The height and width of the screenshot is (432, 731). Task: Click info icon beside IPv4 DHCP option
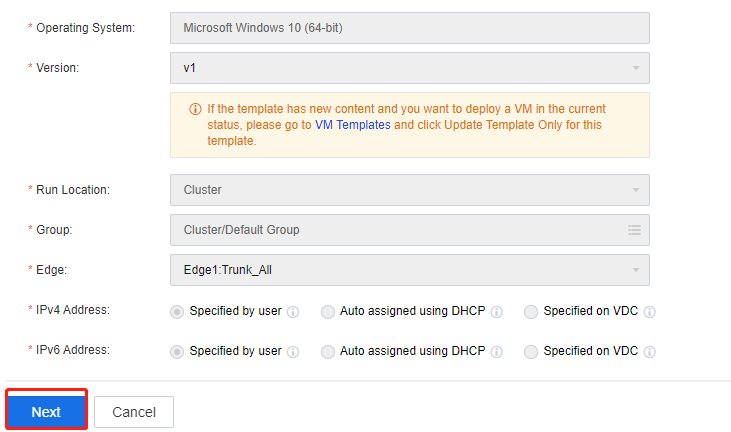click(496, 311)
